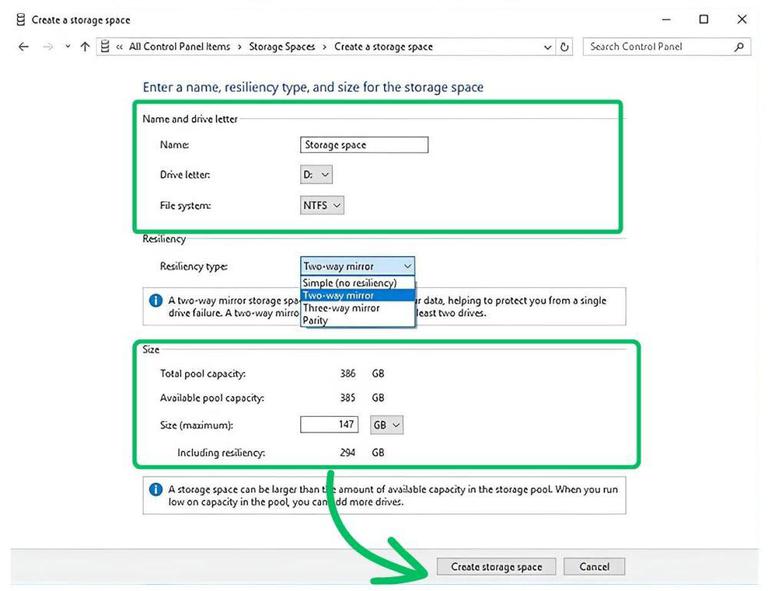768x591 pixels.
Task: Click the Size (maximum) input field
Action: tap(329, 425)
